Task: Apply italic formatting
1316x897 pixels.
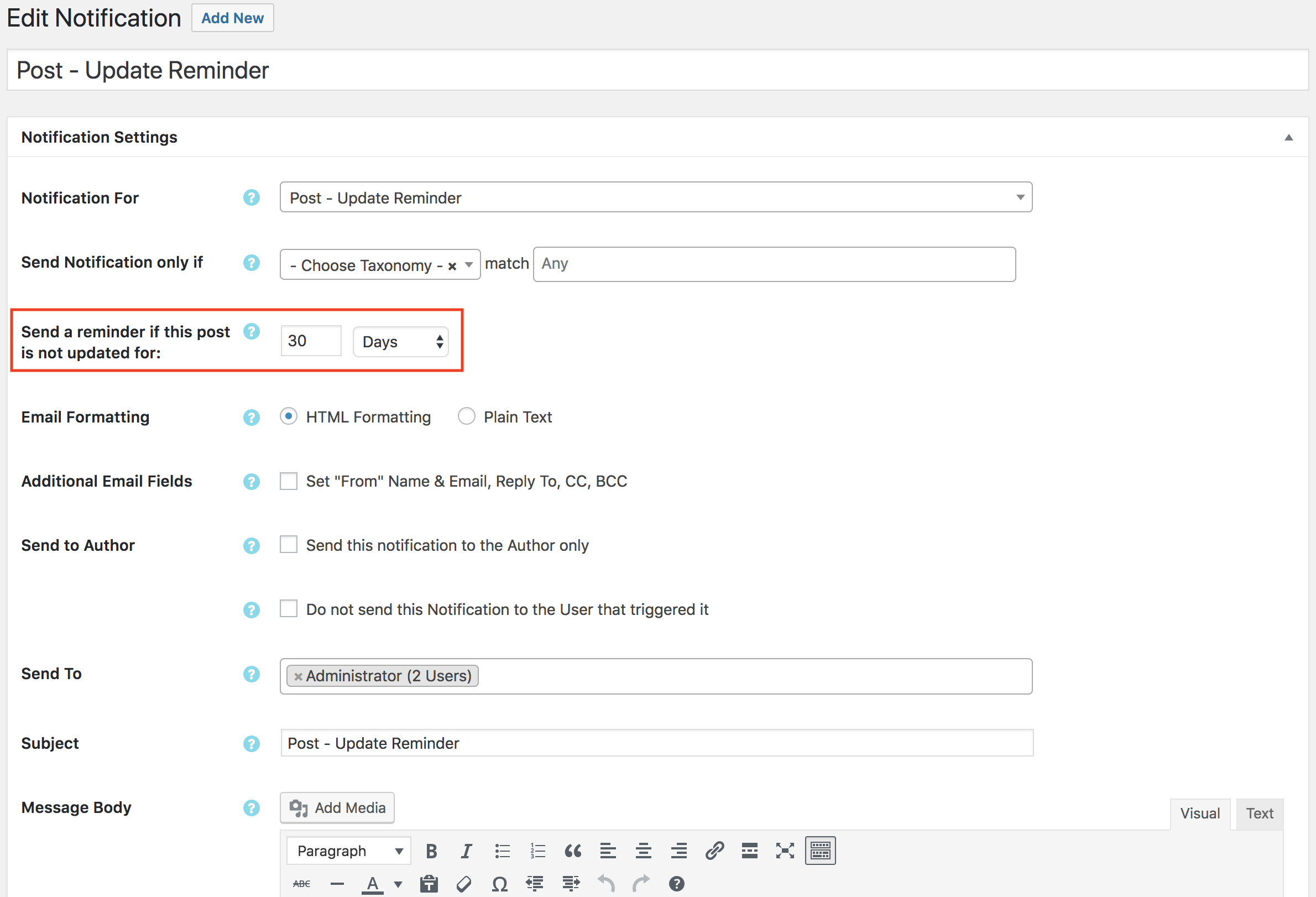Action: coord(466,850)
